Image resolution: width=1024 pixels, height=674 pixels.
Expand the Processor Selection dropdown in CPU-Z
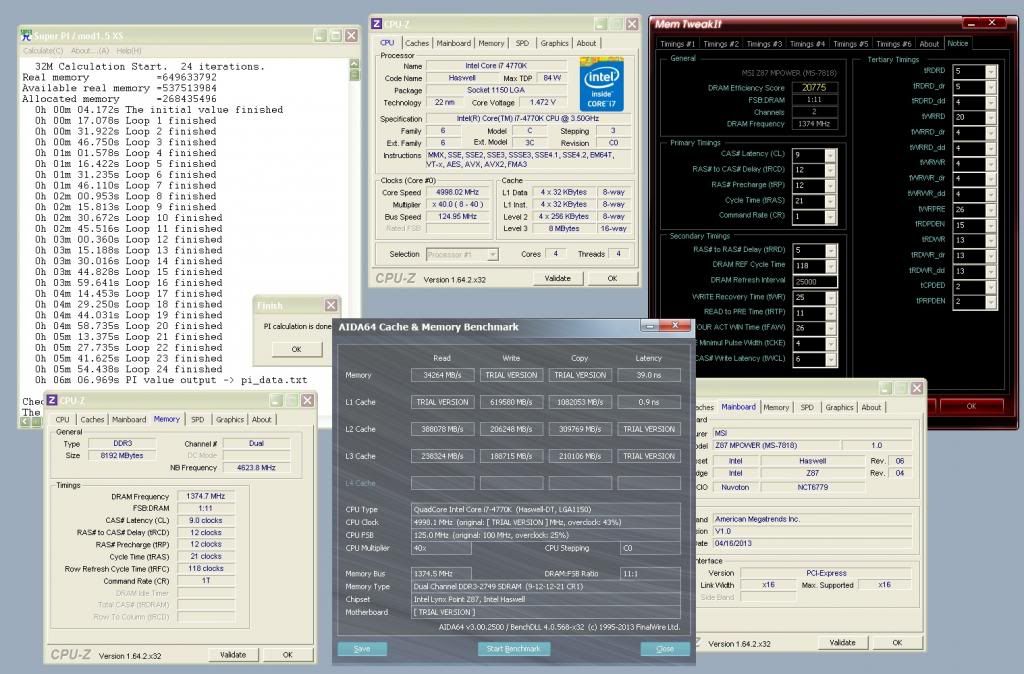point(493,255)
